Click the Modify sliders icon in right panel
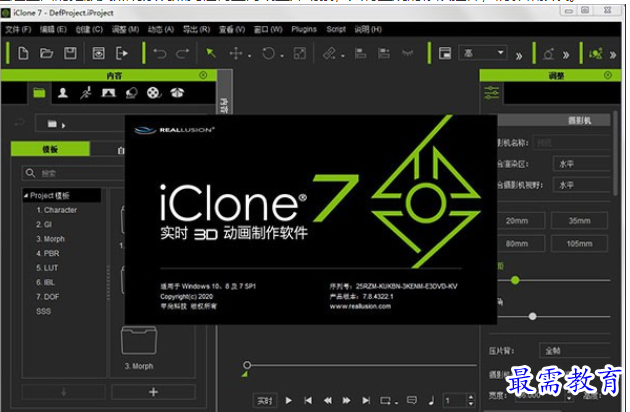Image resolution: width=630 pixels, height=412 pixels. coord(492,93)
